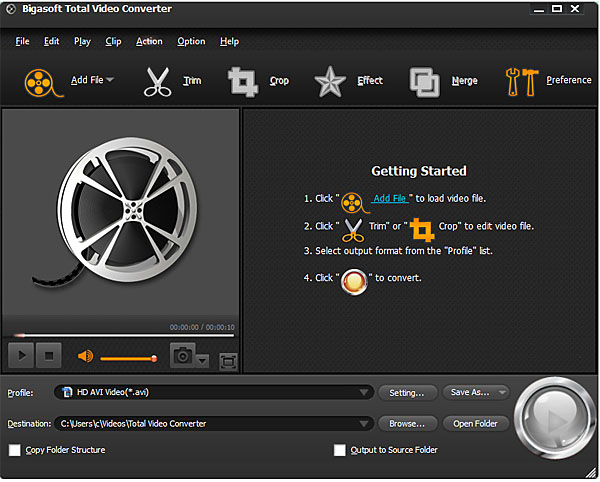The height and width of the screenshot is (482, 600).
Task: Click the 00:00:00 / 00:00:10 time display
Action: coord(202,327)
